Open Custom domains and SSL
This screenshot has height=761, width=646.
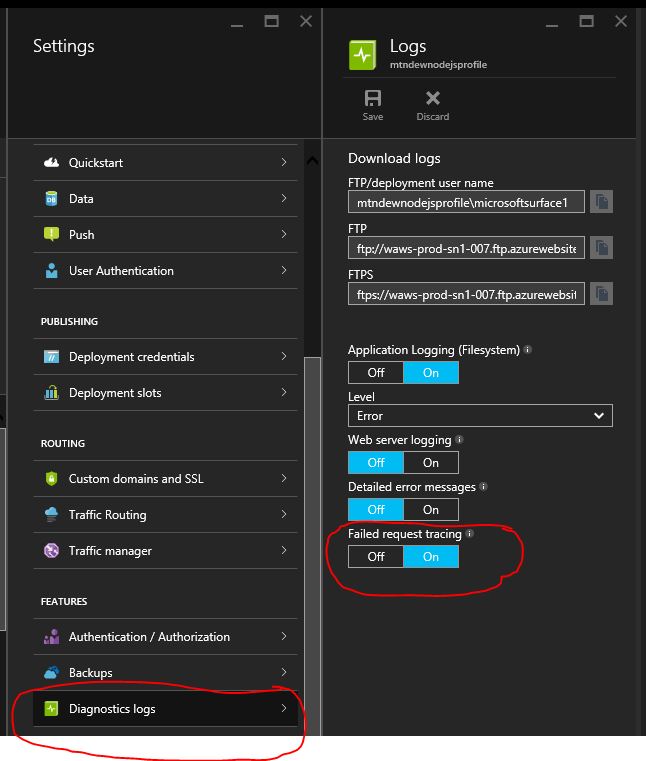tap(166, 479)
